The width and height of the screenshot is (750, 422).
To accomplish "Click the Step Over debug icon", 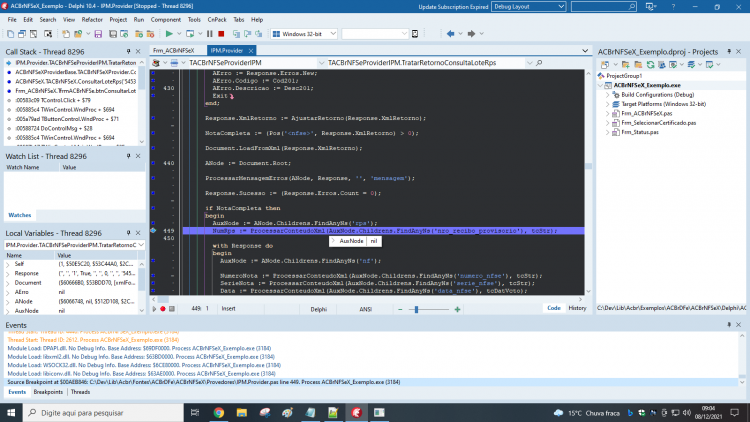I will click(x=247, y=34).
